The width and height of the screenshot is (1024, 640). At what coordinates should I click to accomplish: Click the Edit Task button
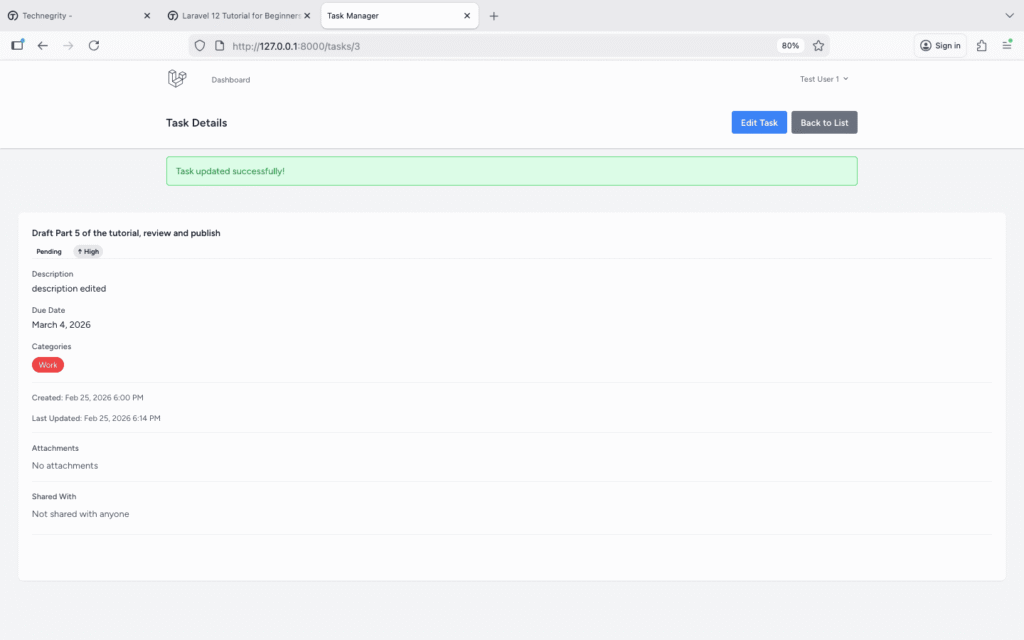click(758, 122)
